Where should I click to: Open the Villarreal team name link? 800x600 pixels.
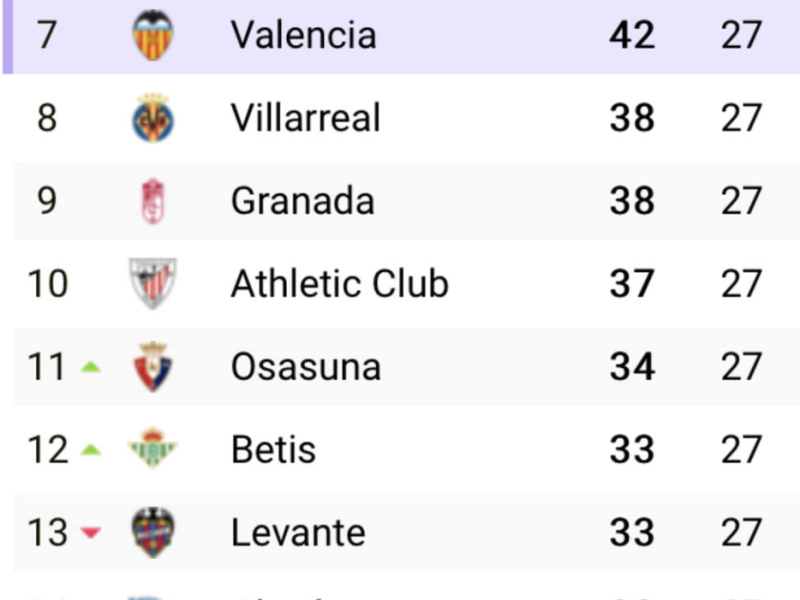click(305, 118)
